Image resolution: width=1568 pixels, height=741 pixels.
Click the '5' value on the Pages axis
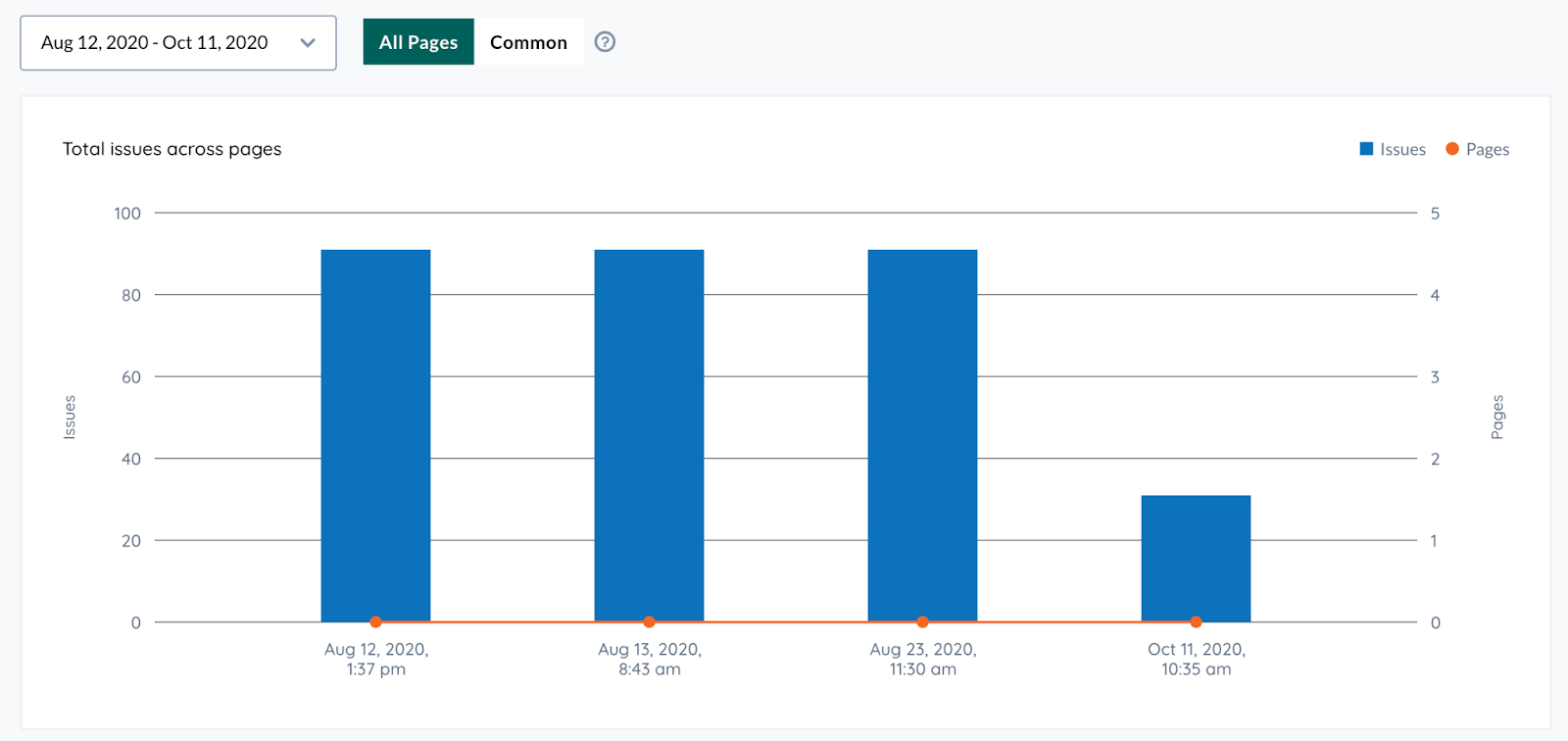coord(1435,214)
